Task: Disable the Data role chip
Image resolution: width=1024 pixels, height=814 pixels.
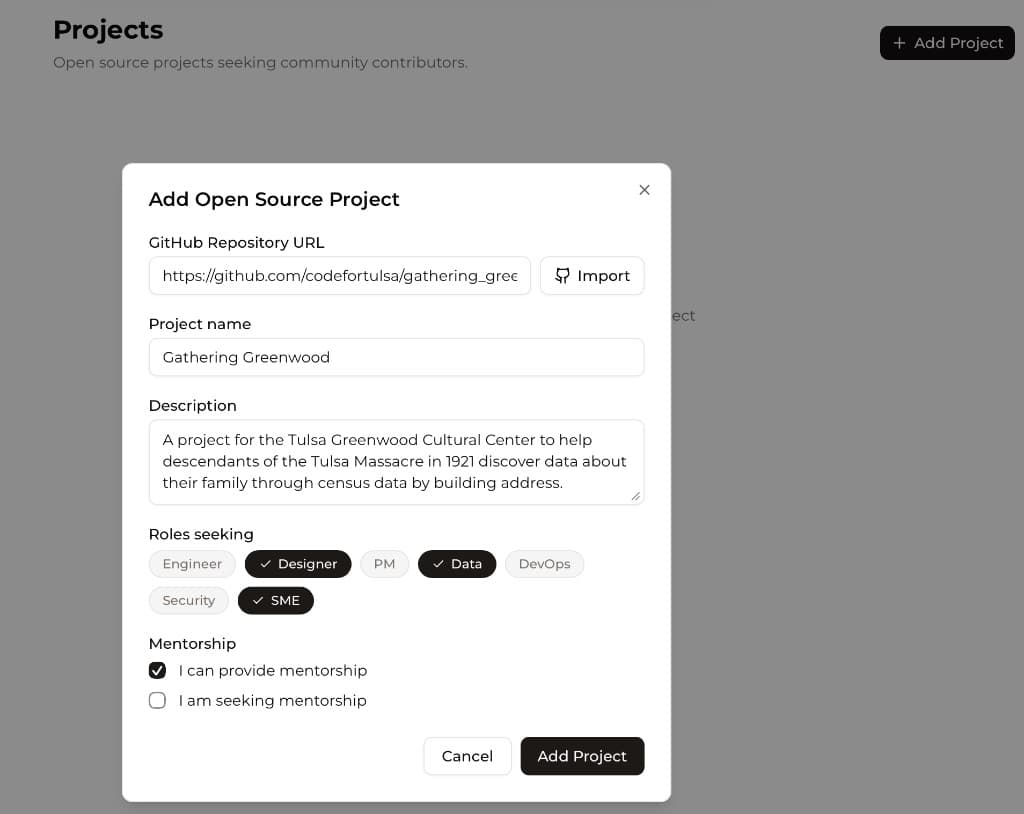Action: click(x=457, y=564)
